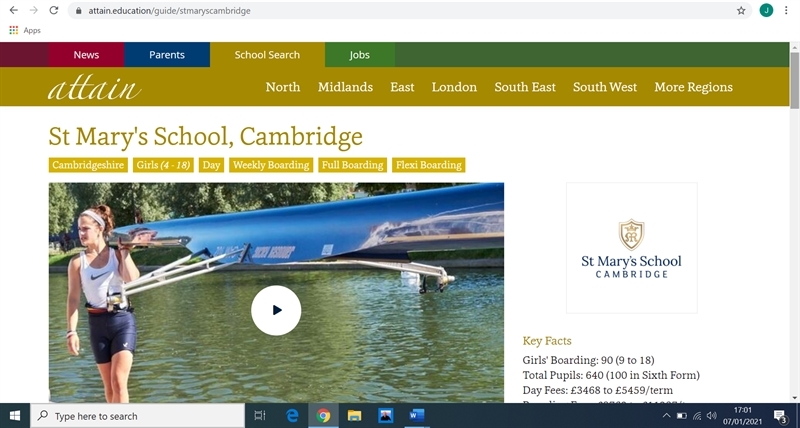
Task: Open the notification center icon
Action: [x=780, y=416]
